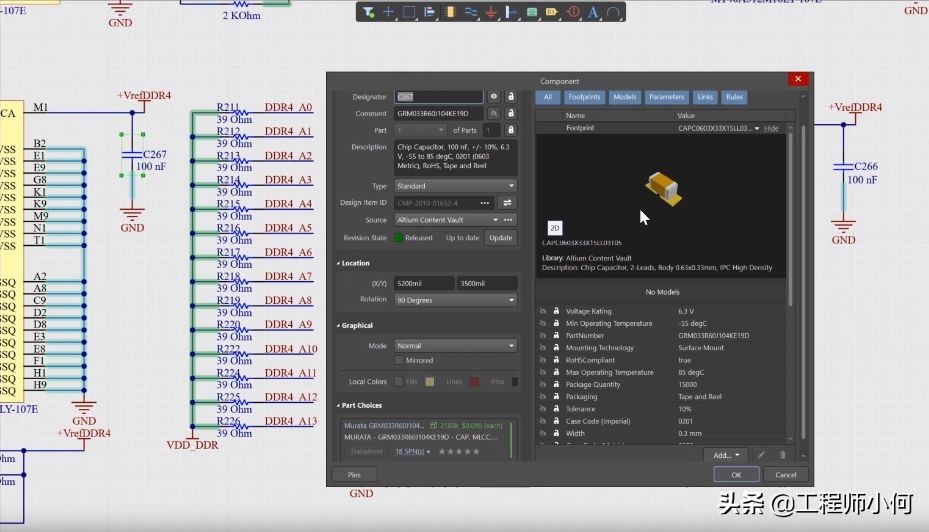Switch footprint preview to 2D
The image size is (929, 532).
pos(555,228)
